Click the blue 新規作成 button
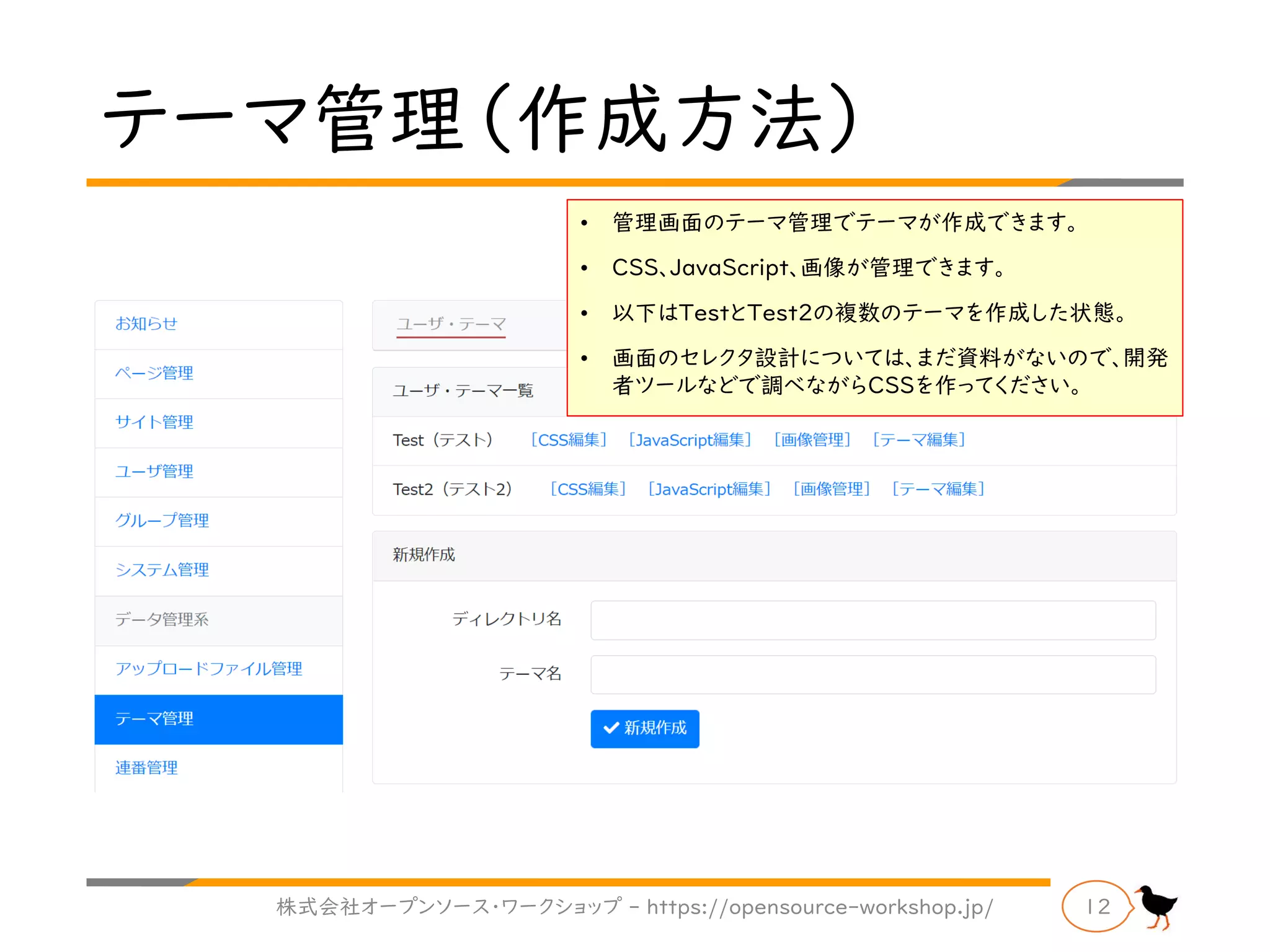1270x952 pixels. click(645, 729)
